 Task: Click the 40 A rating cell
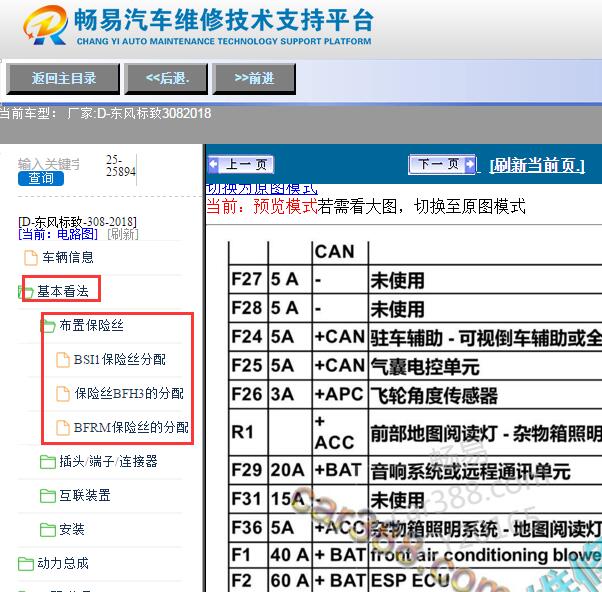click(x=290, y=555)
